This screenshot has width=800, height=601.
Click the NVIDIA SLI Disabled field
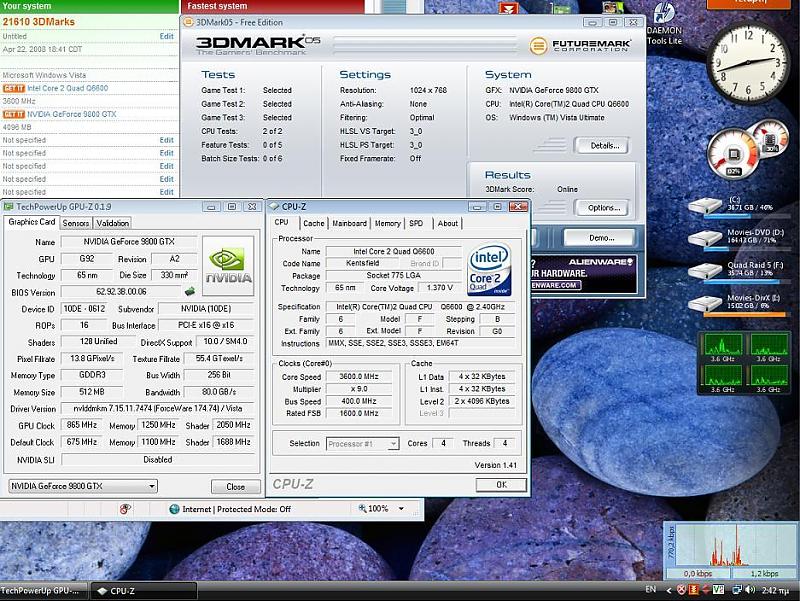pyautogui.click(x=158, y=460)
